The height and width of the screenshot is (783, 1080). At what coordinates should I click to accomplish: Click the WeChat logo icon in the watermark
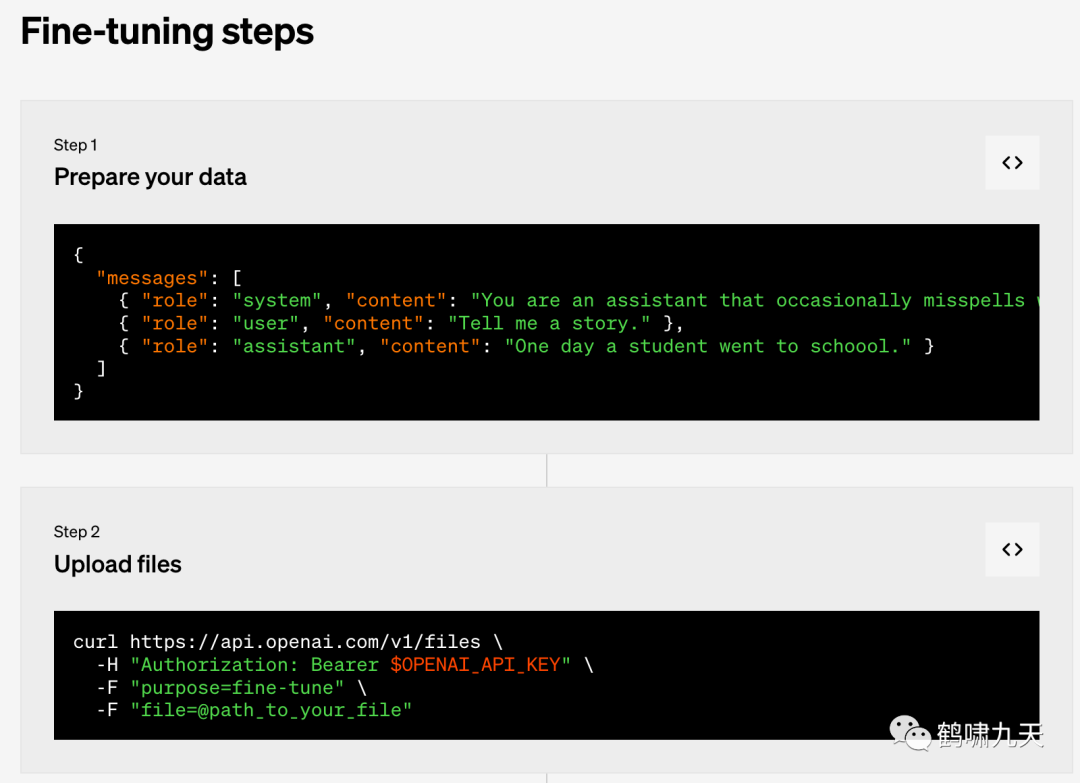point(910,733)
